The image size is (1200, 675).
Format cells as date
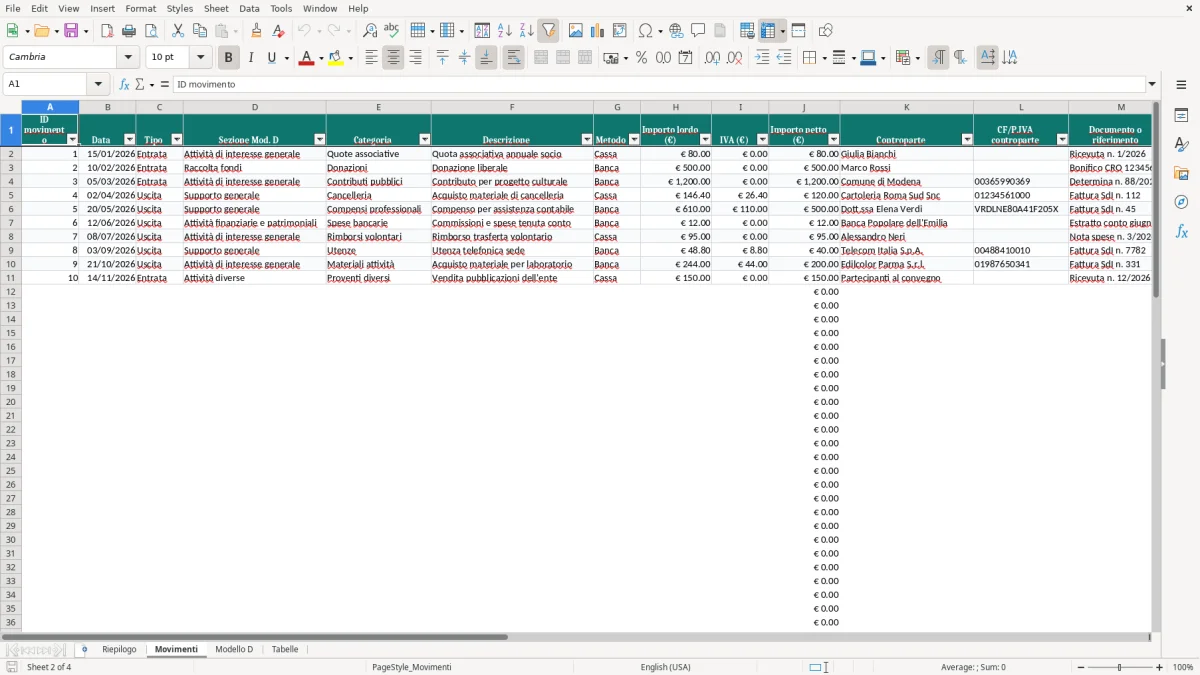click(685, 58)
